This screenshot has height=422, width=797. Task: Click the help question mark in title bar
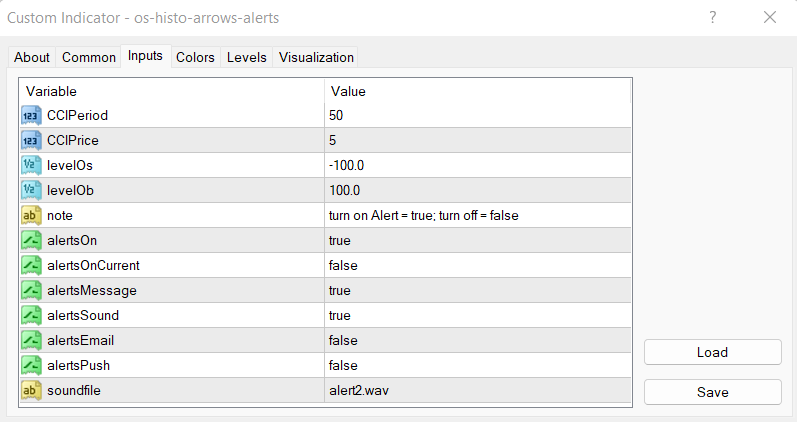pos(713,17)
